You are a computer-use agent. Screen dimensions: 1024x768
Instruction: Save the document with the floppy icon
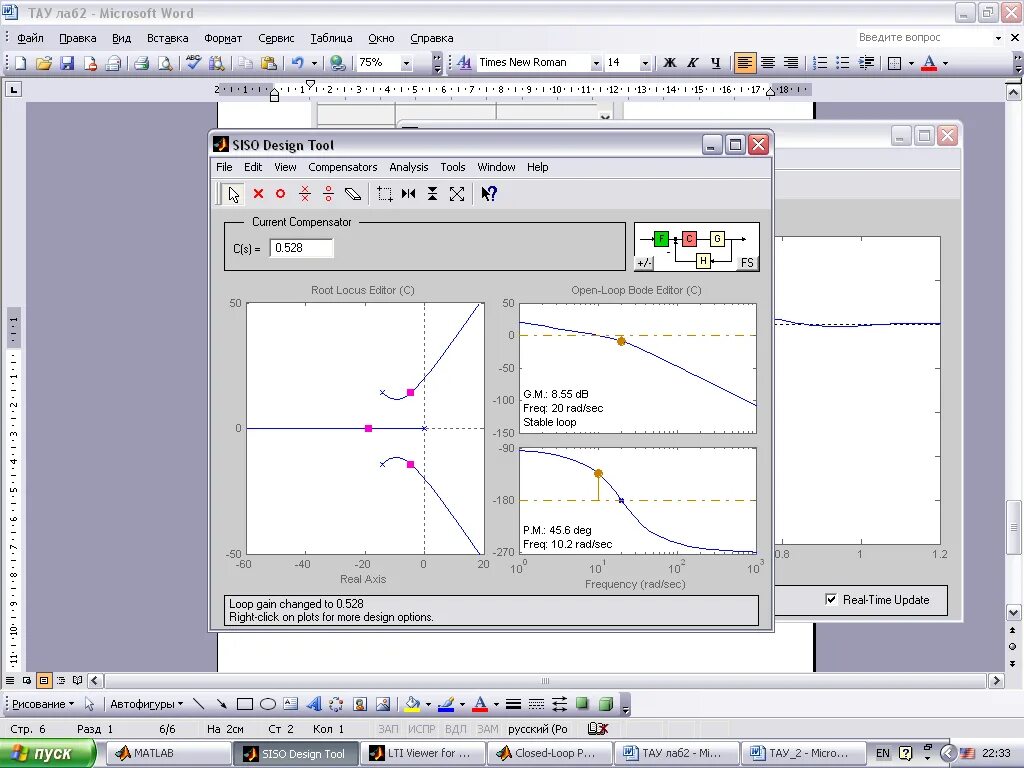point(67,63)
